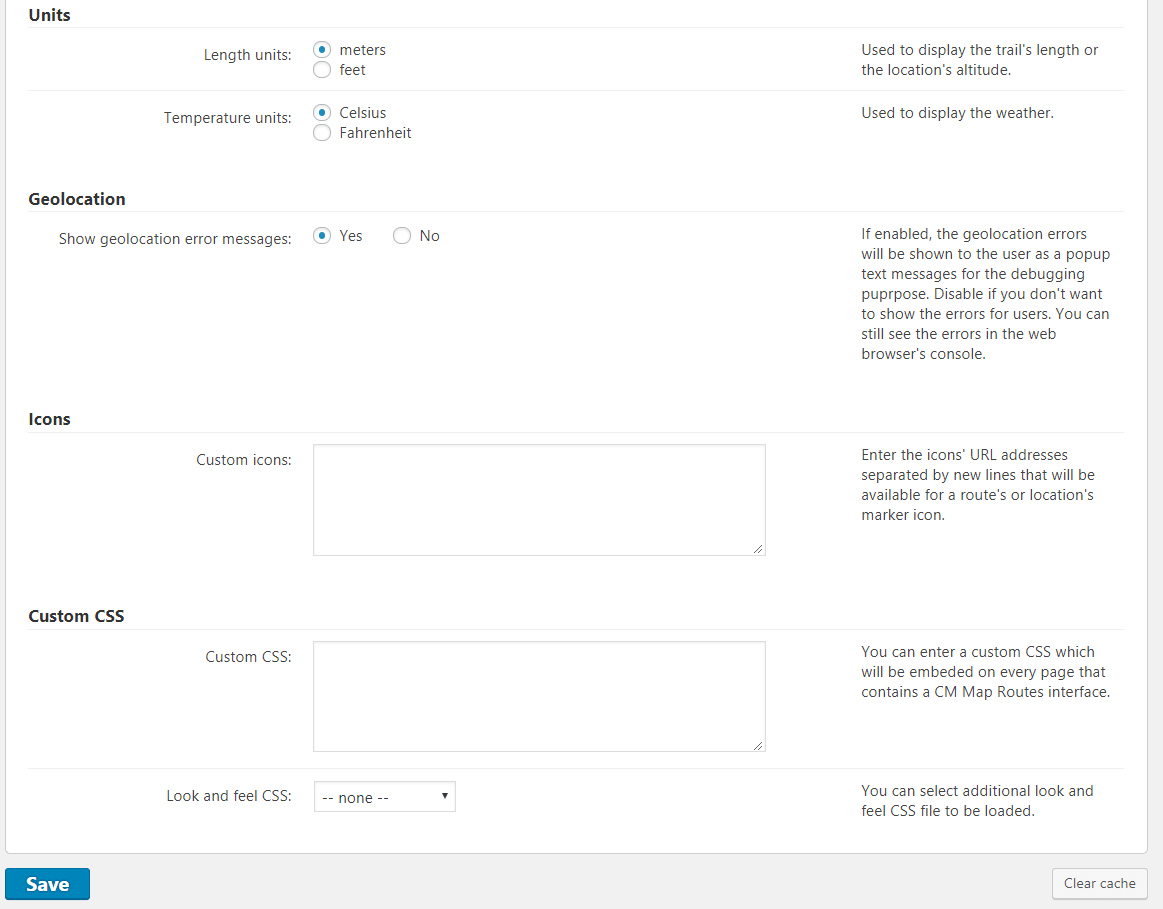The width and height of the screenshot is (1163, 909).
Task: Open the Look and feel CSS dropdown
Action: click(x=385, y=797)
